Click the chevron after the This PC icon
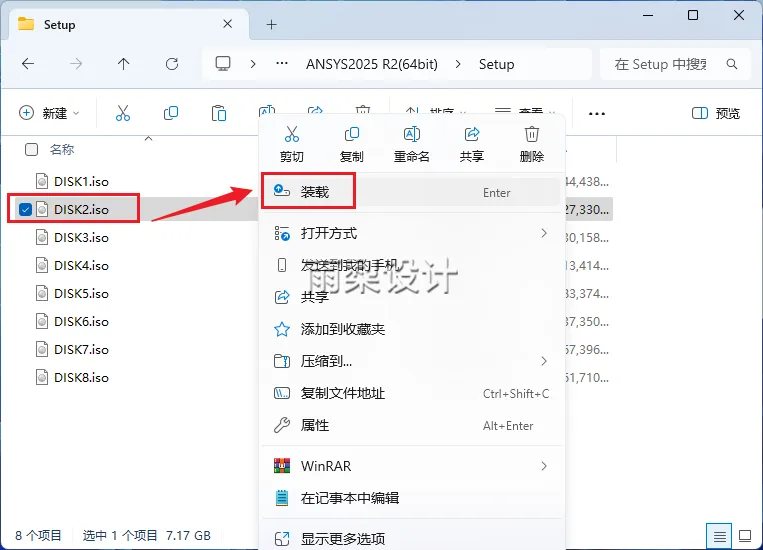 253,64
